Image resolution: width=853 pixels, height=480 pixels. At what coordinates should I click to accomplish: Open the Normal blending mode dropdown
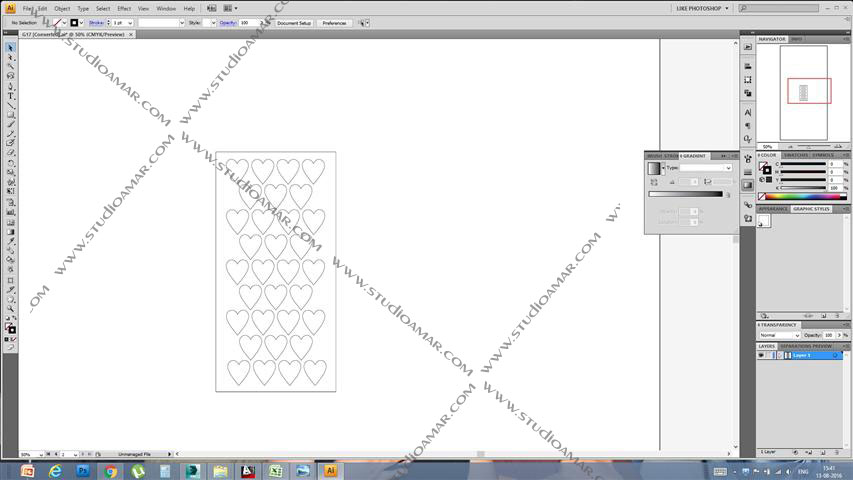[x=780, y=335]
